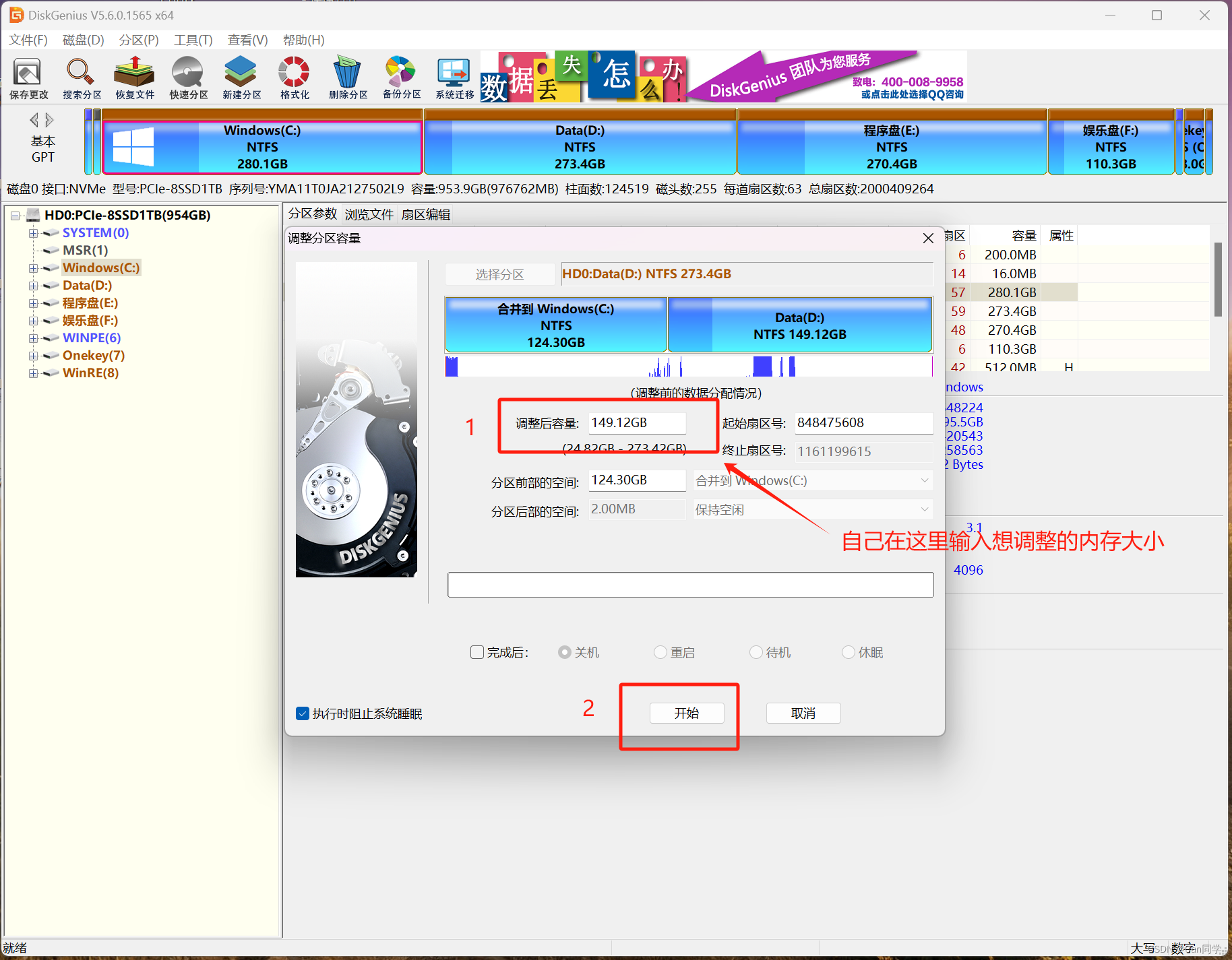Screen dimensions: 1232x960
Task: Click the 属性 column header
Action: (1061, 236)
